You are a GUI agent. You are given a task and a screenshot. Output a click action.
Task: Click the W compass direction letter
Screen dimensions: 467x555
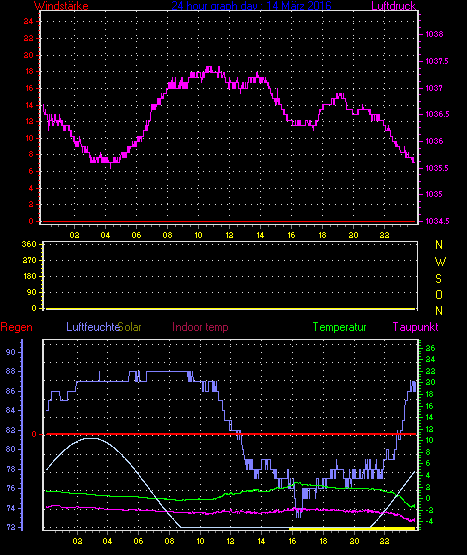point(440,262)
